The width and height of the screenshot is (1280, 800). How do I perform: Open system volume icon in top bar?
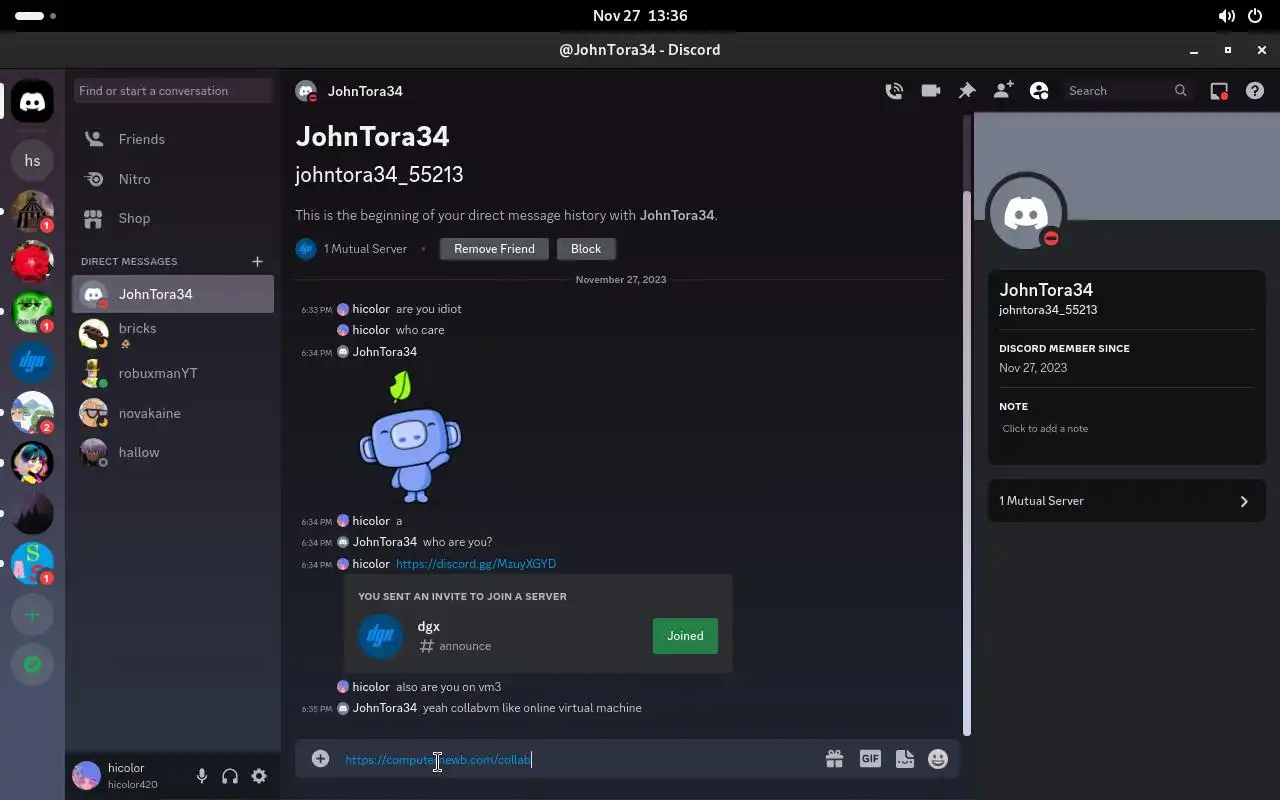click(1226, 16)
